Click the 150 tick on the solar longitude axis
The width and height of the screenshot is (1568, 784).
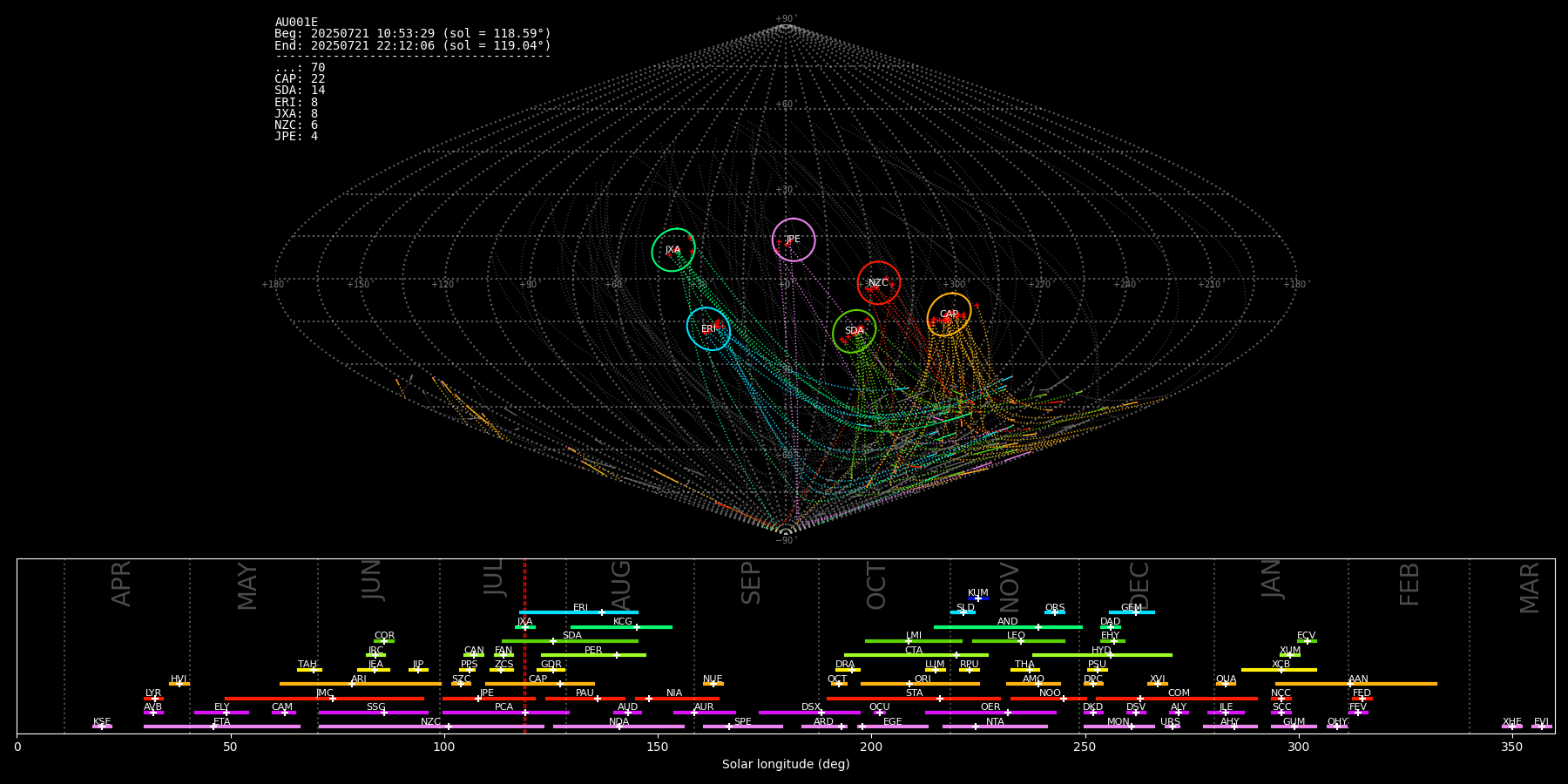click(657, 747)
